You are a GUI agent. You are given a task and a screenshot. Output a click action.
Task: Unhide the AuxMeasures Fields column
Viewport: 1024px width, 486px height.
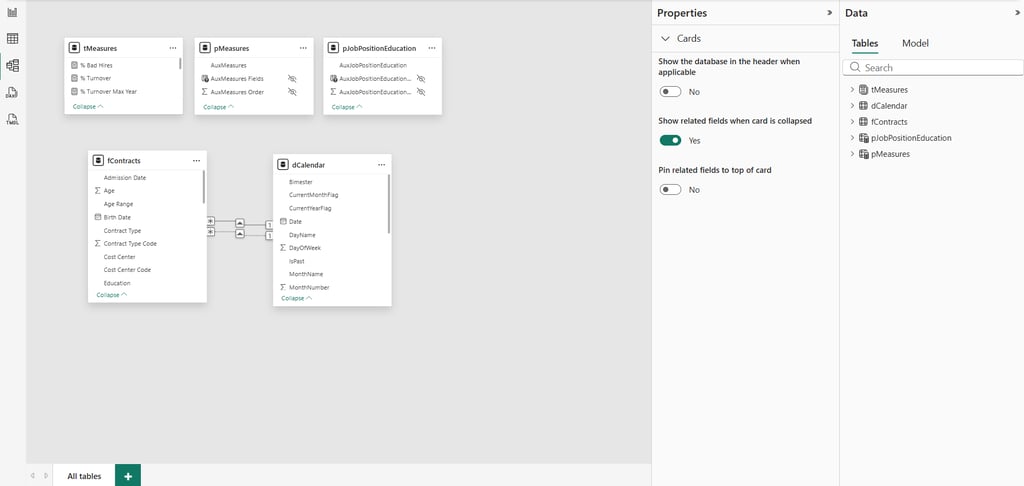292,78
